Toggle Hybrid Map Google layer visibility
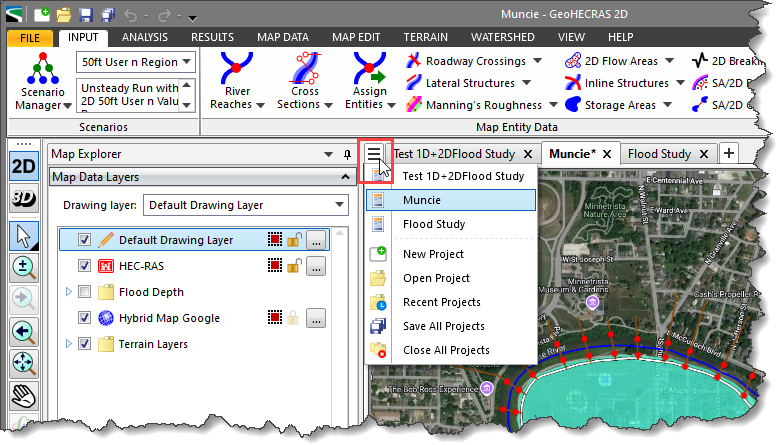 85,319
